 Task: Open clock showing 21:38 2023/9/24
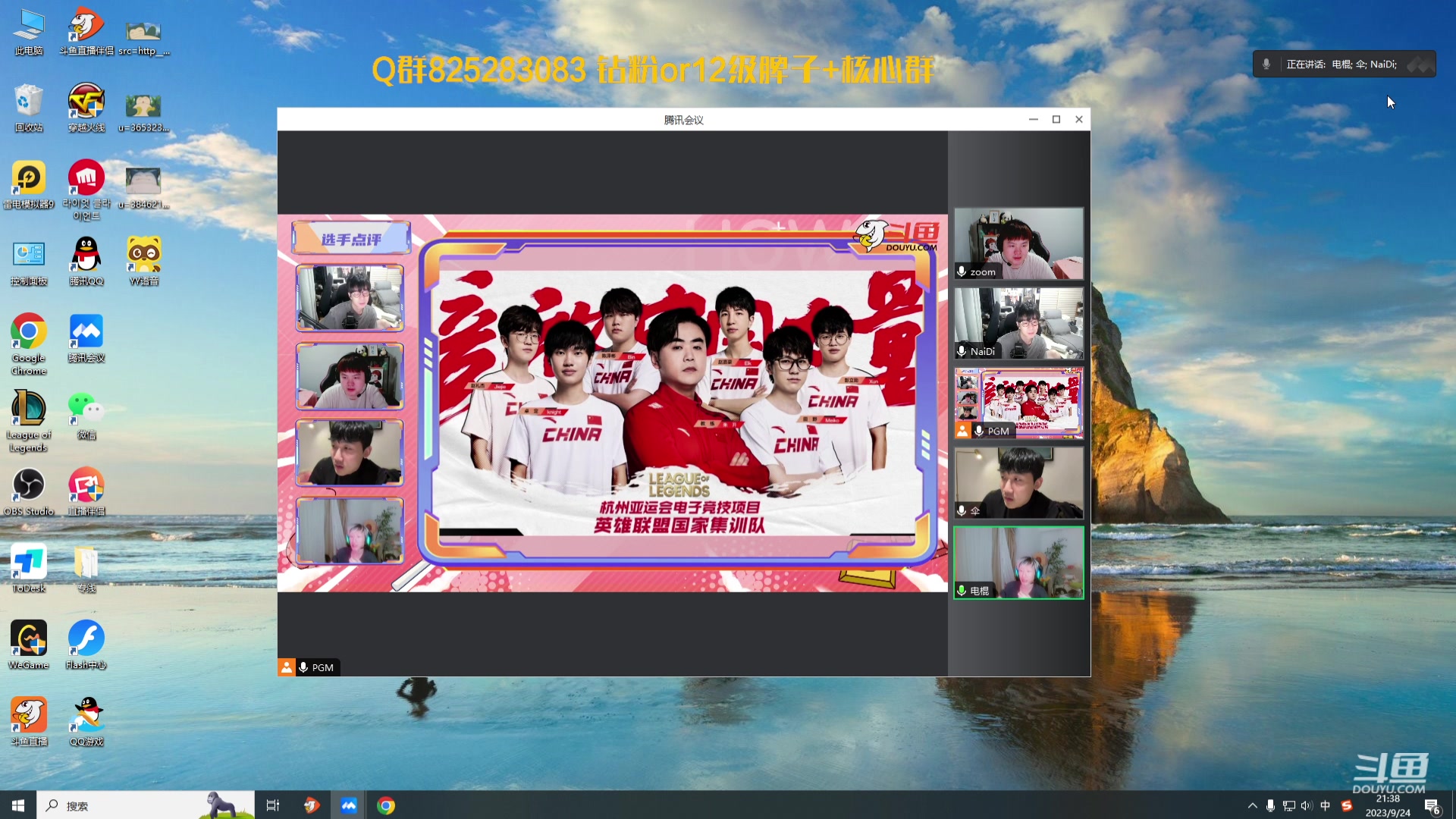pyautogui.click(x=1388, y=805)
